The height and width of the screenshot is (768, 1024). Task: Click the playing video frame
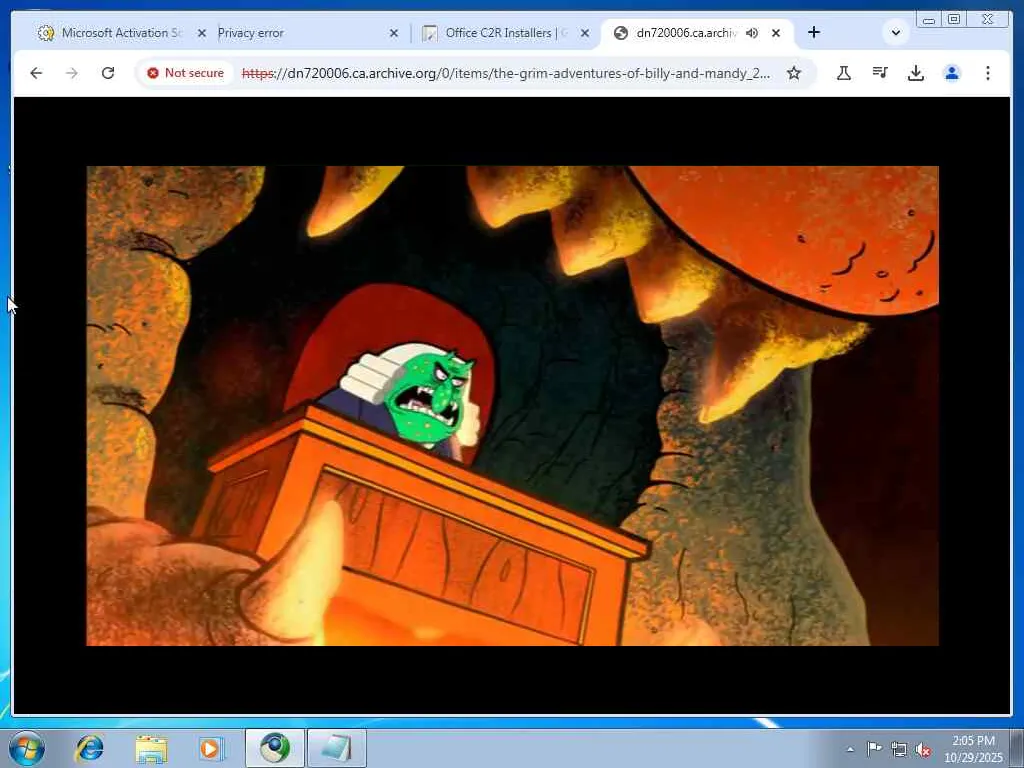(513, 406)
